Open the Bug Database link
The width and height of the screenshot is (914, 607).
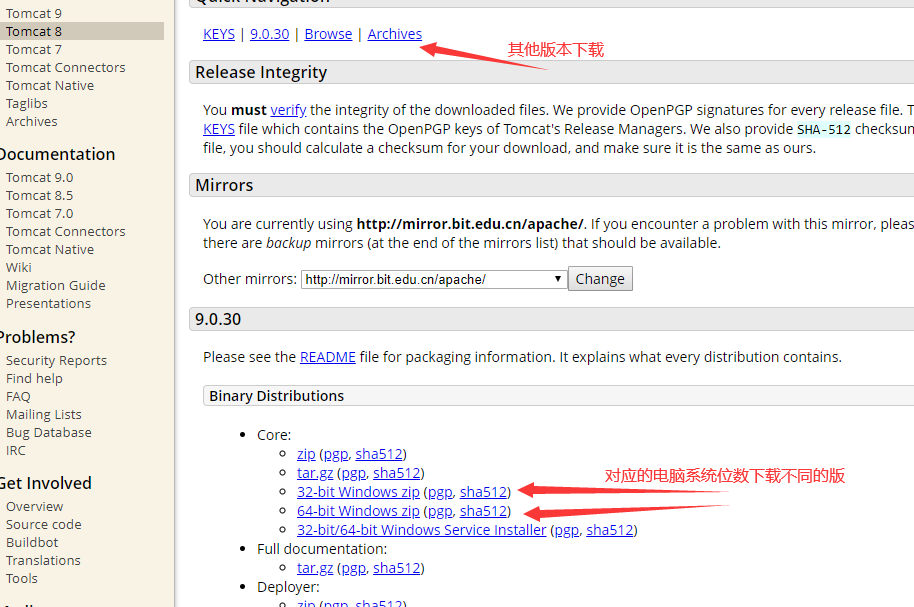[x=48, y=432]
